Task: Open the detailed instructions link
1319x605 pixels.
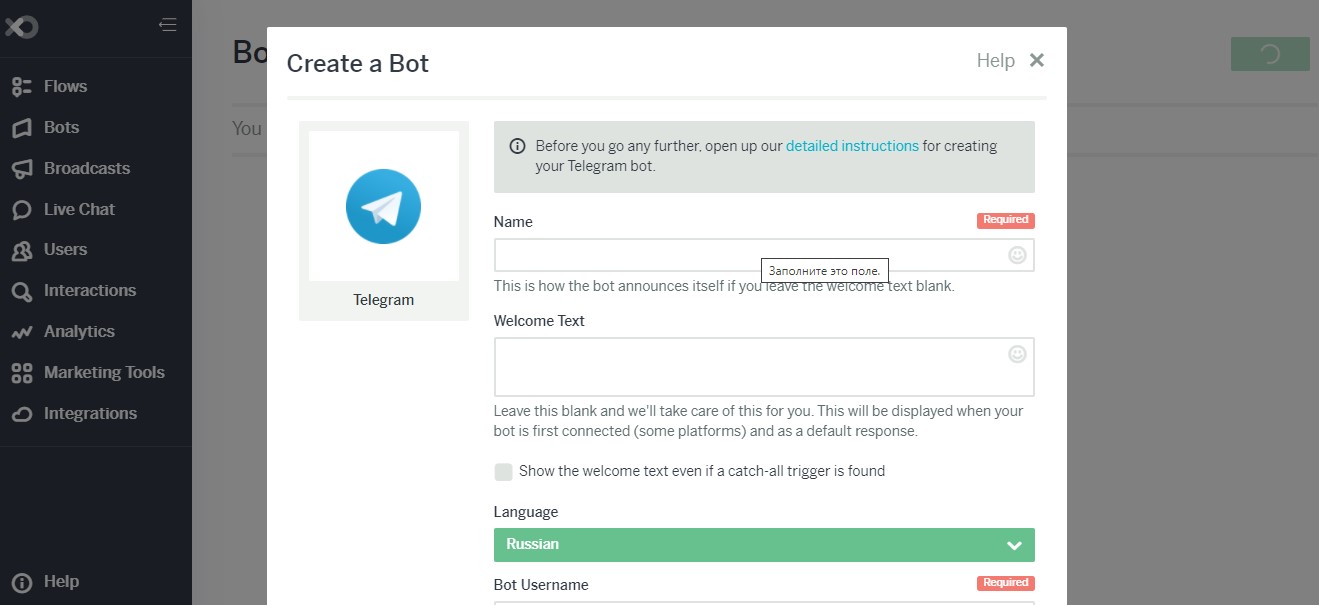Action: click(852, 146)
